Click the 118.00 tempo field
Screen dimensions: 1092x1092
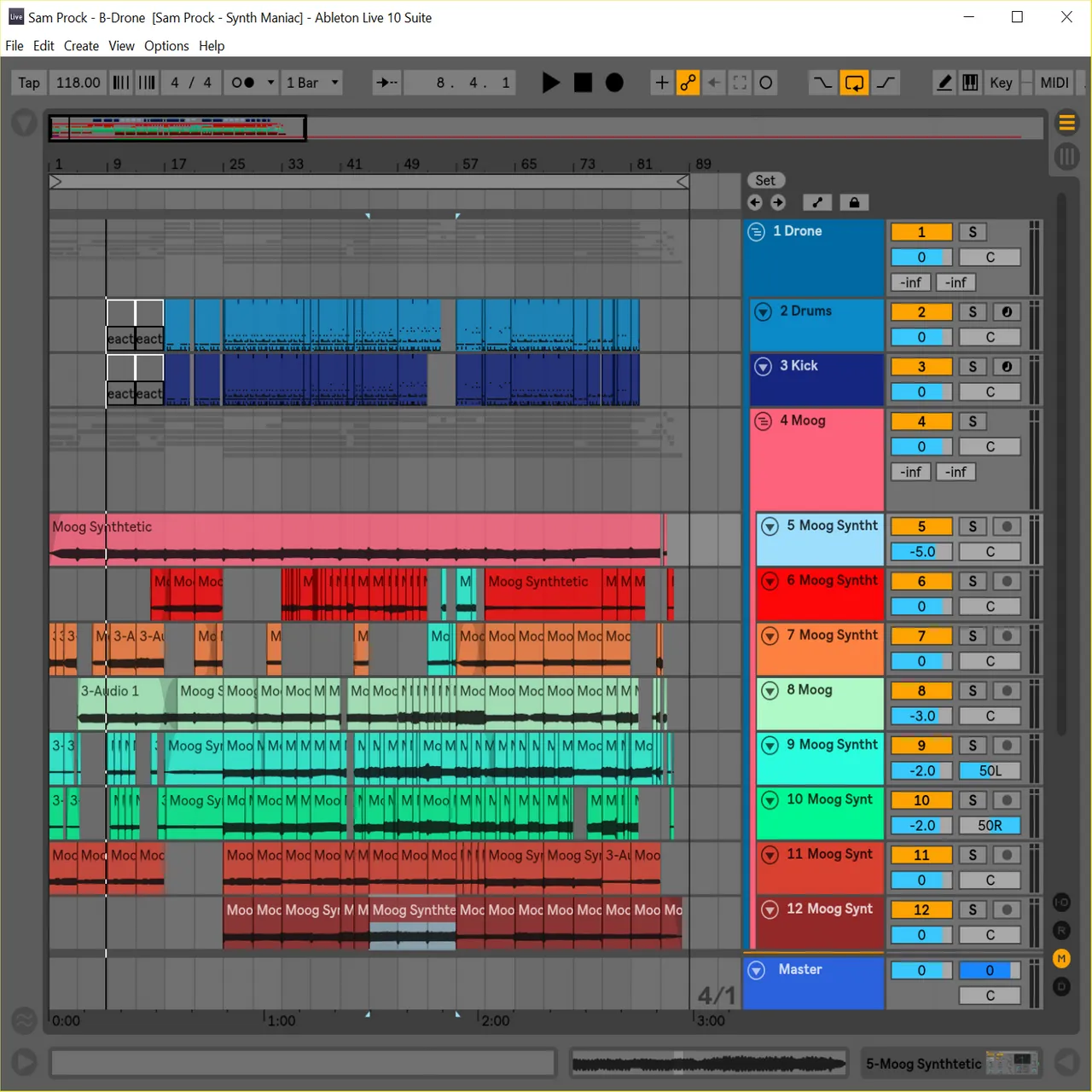pos(78,83)
